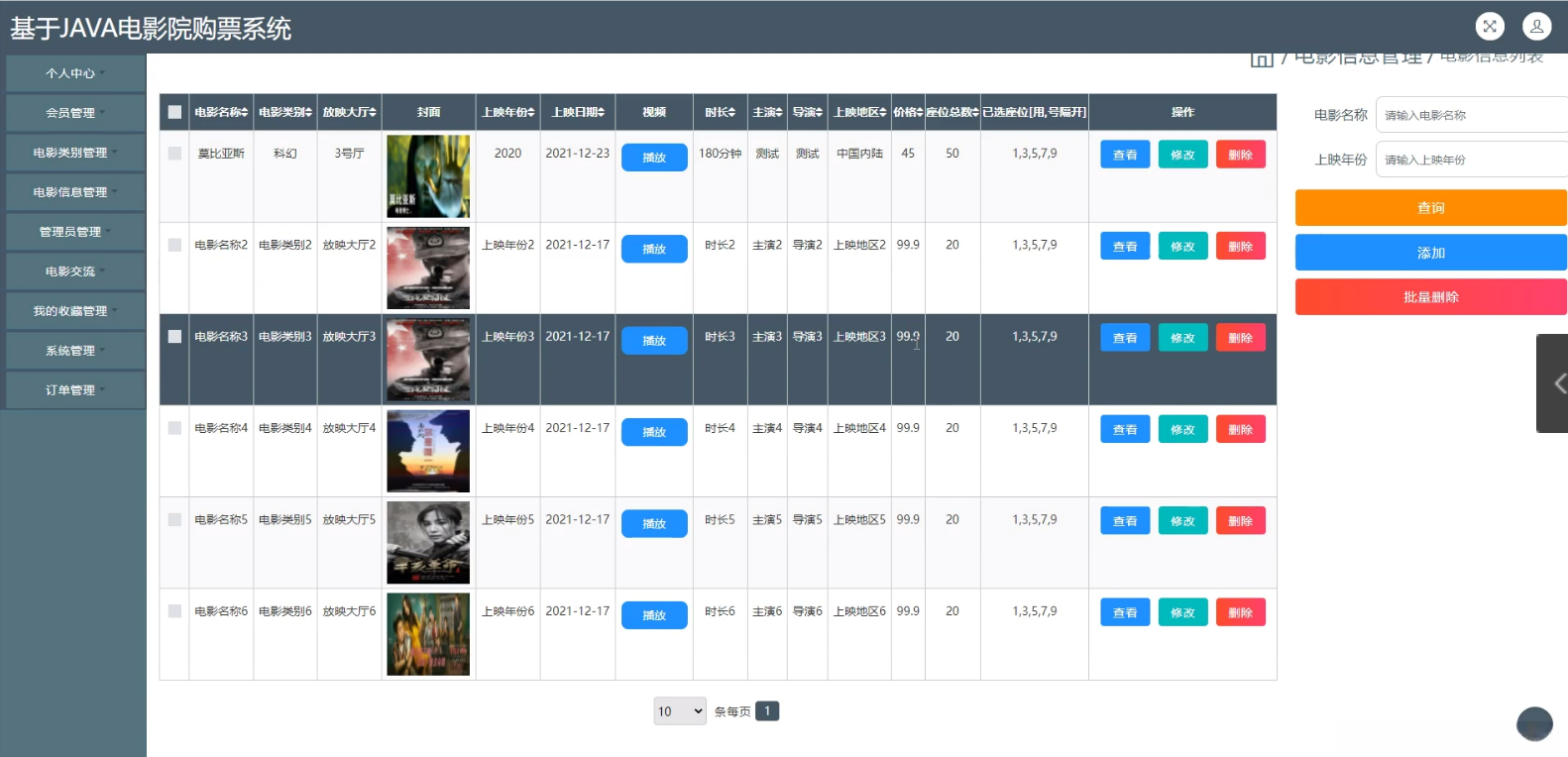Open the cover image in 电影名称5 row
Screen dimensions: 1568x757
pyautogui.click(x=428, y=543)
